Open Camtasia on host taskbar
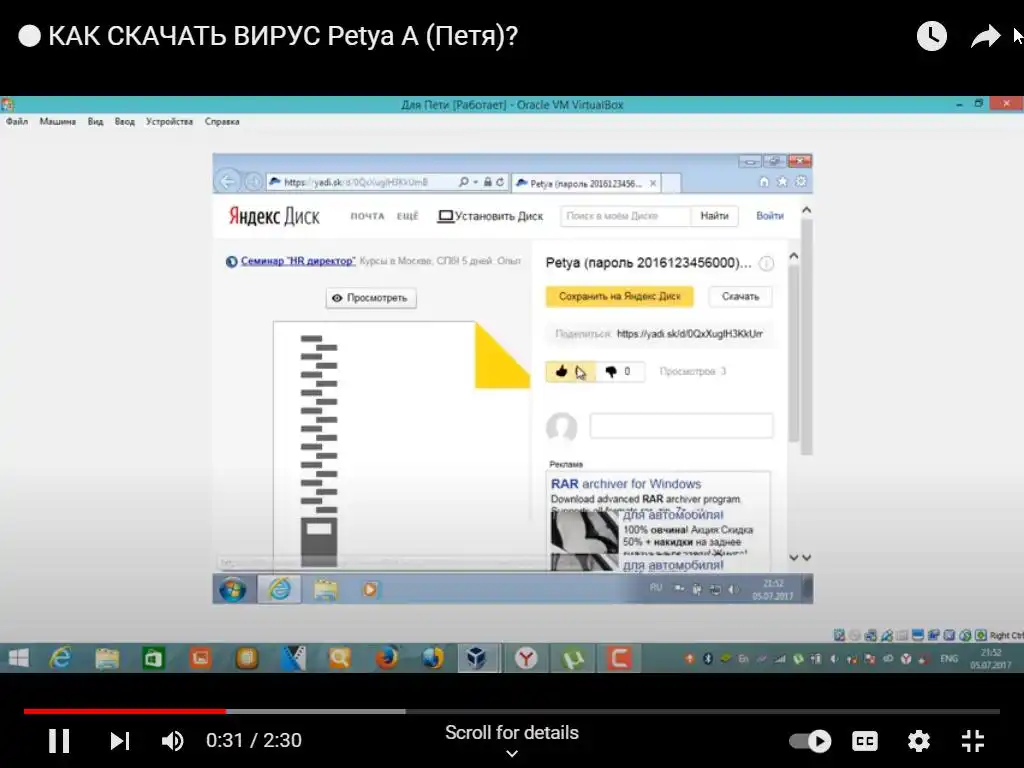This screenshot has height=768, width=1024. [618, 659]
